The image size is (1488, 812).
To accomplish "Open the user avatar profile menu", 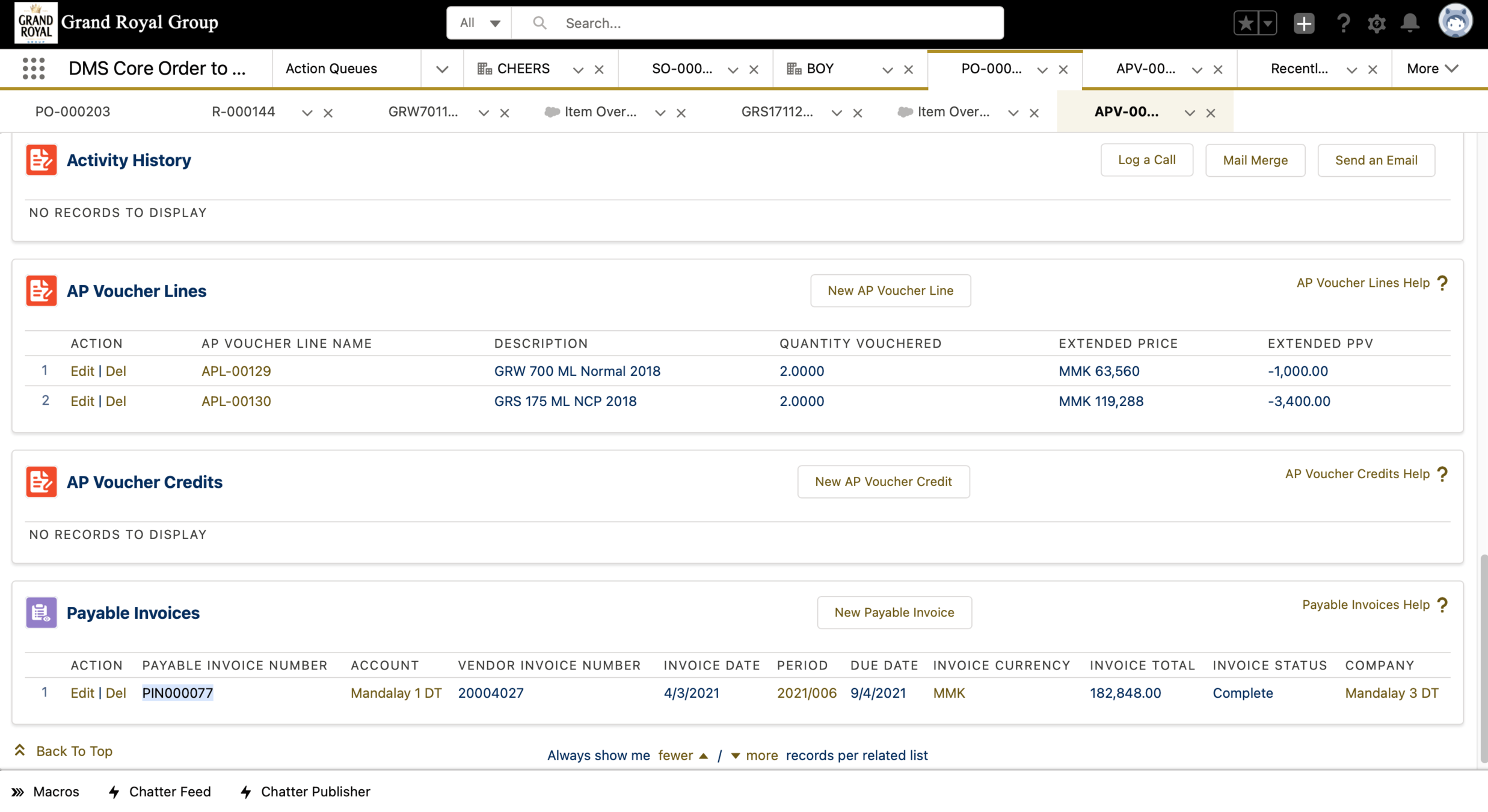I will pyautogui.click(x=1454, y=22).
